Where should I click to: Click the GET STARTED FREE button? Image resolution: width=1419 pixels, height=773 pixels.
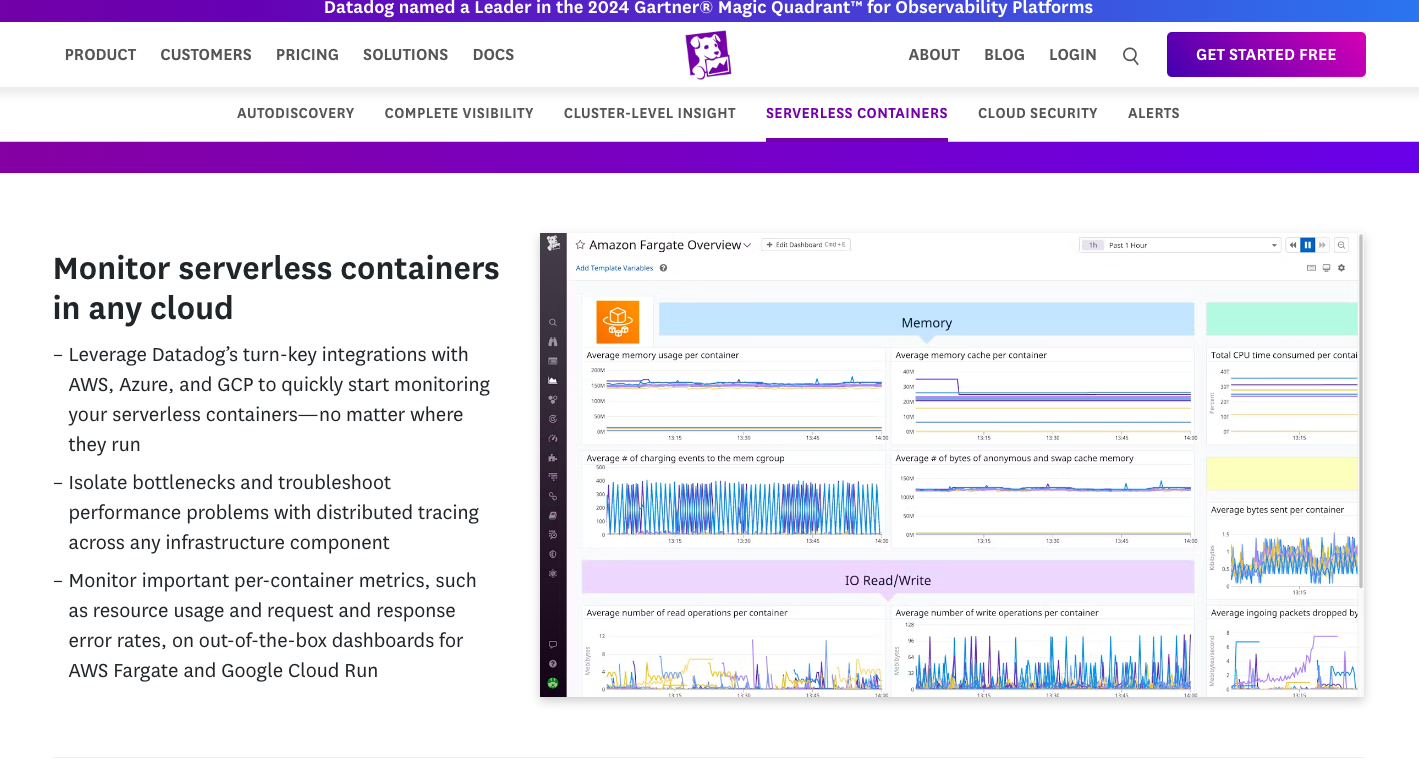1265,54
